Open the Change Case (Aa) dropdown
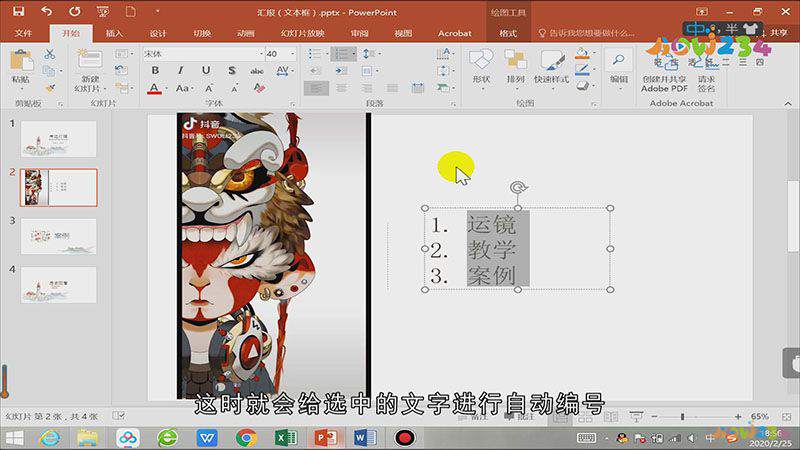 184,88
